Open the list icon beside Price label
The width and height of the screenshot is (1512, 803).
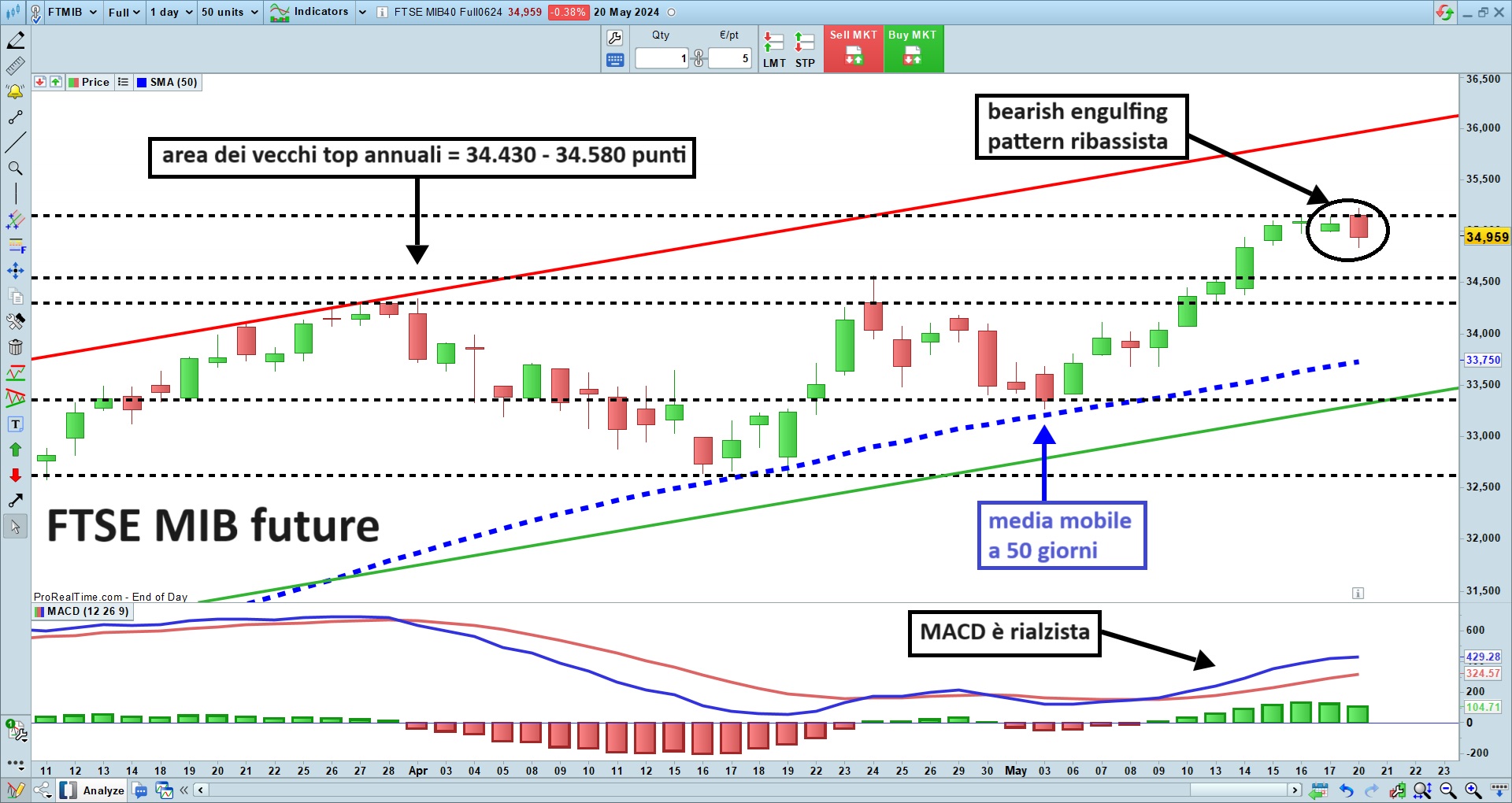coord(123,82)
